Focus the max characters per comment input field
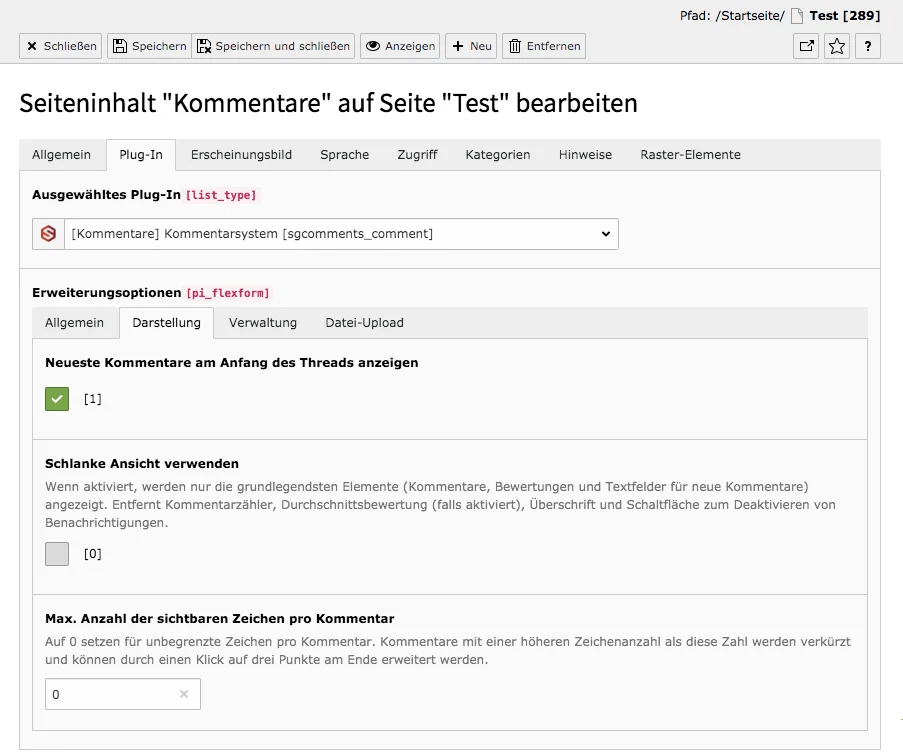 (x=110, y=693)
